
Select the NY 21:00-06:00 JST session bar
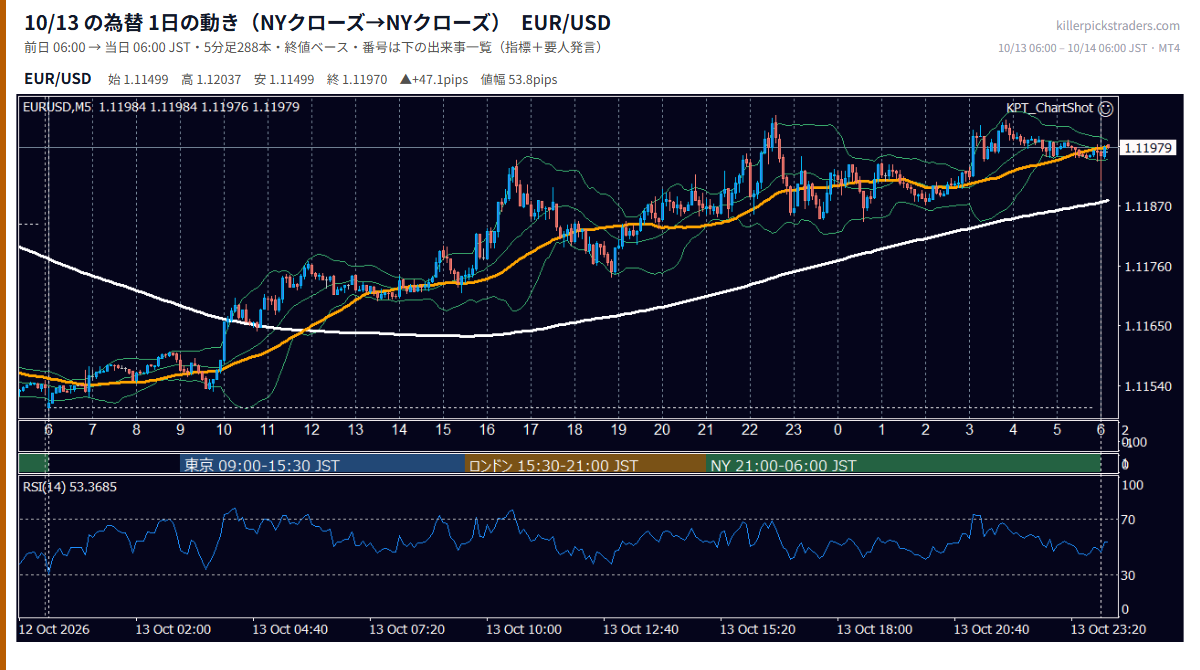point(903,465)
